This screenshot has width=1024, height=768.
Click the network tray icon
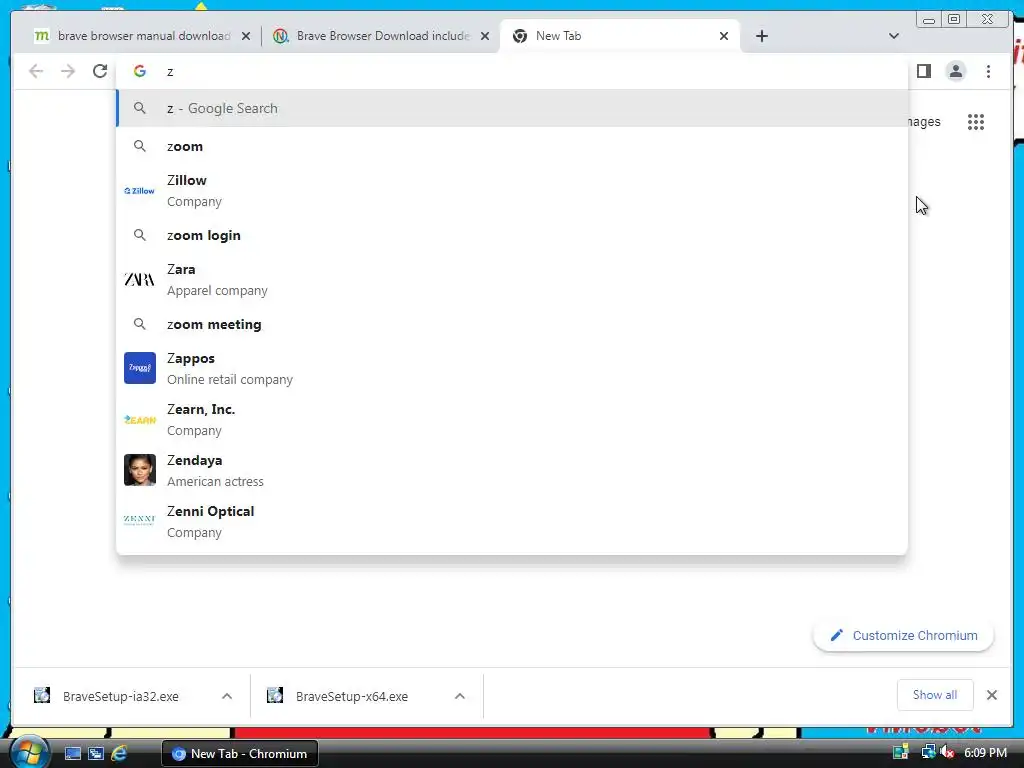coord(927,752)
